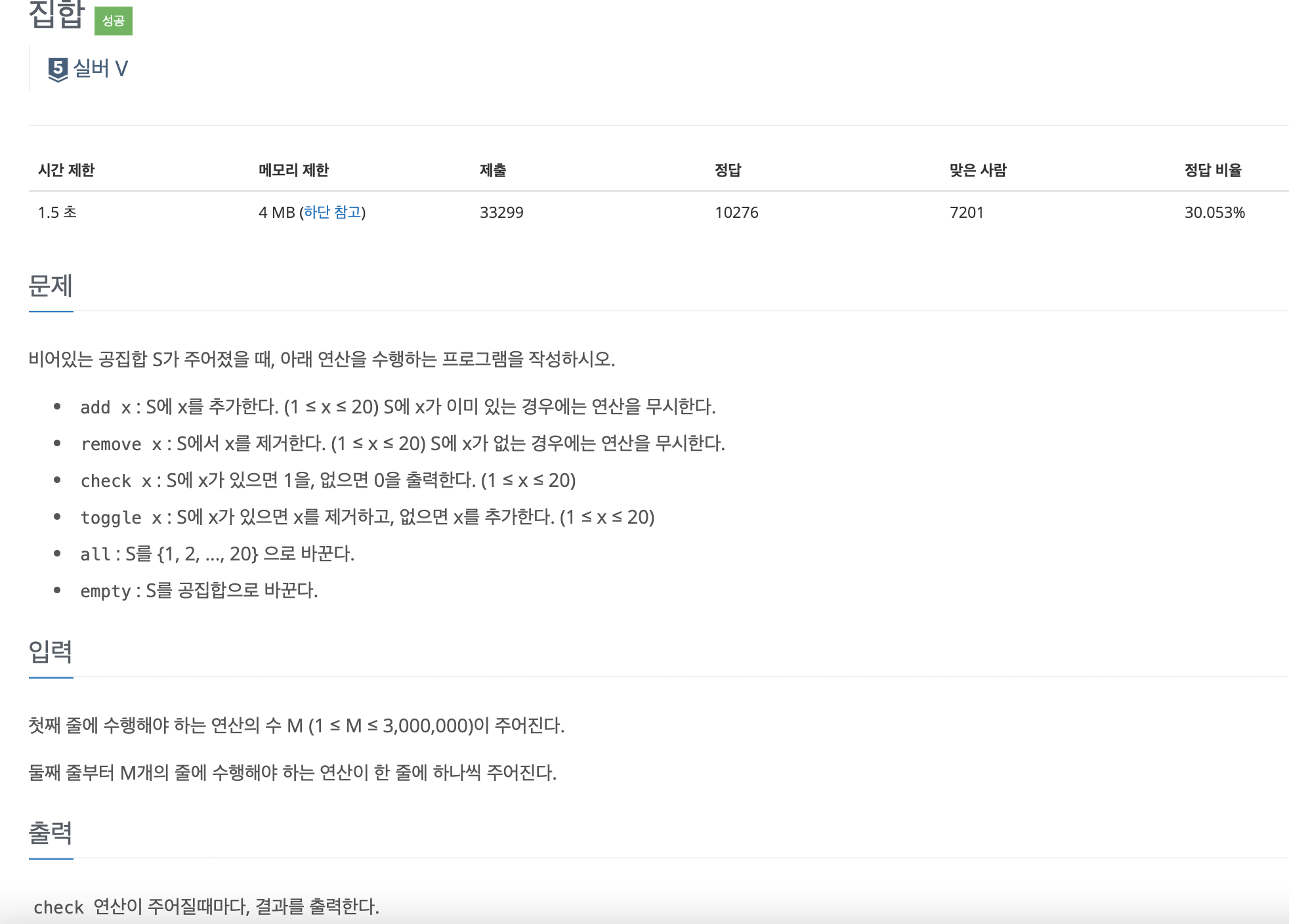The width and height of the screenshot is (1289, 924).
Task: Click the 집합 problem title
Action: point(56,14)
